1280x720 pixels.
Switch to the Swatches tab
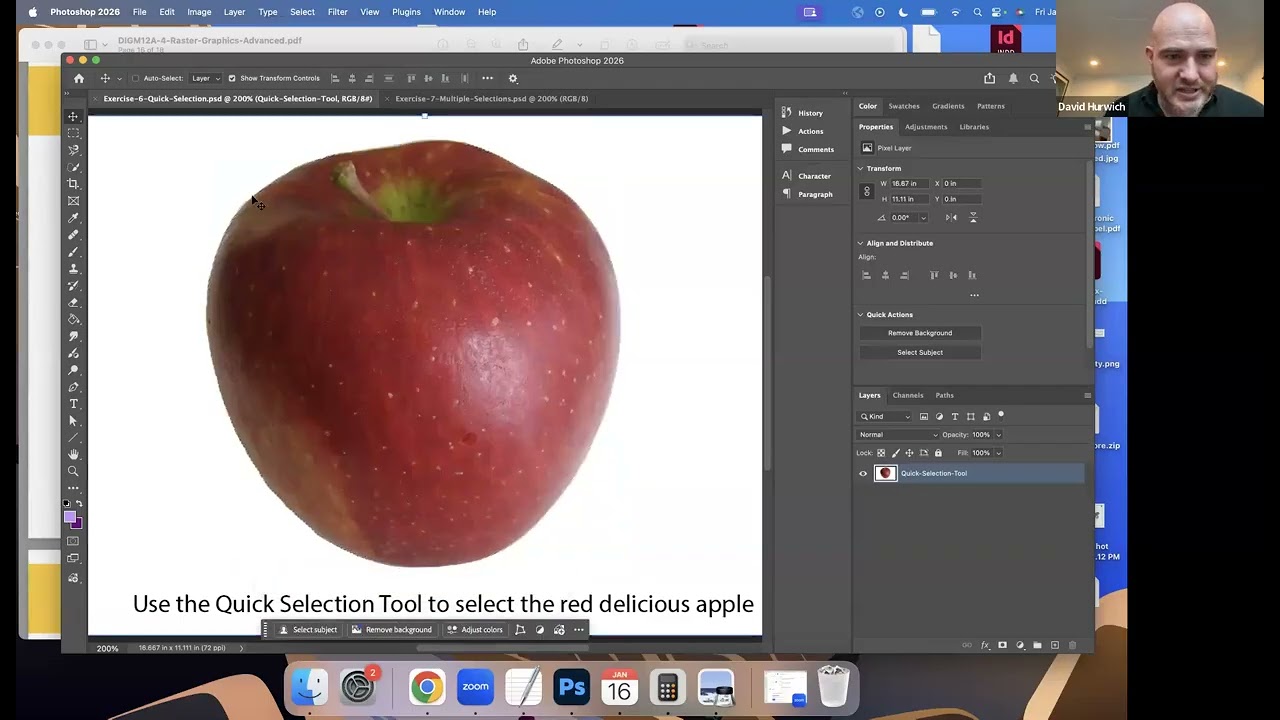click(904, 106)
